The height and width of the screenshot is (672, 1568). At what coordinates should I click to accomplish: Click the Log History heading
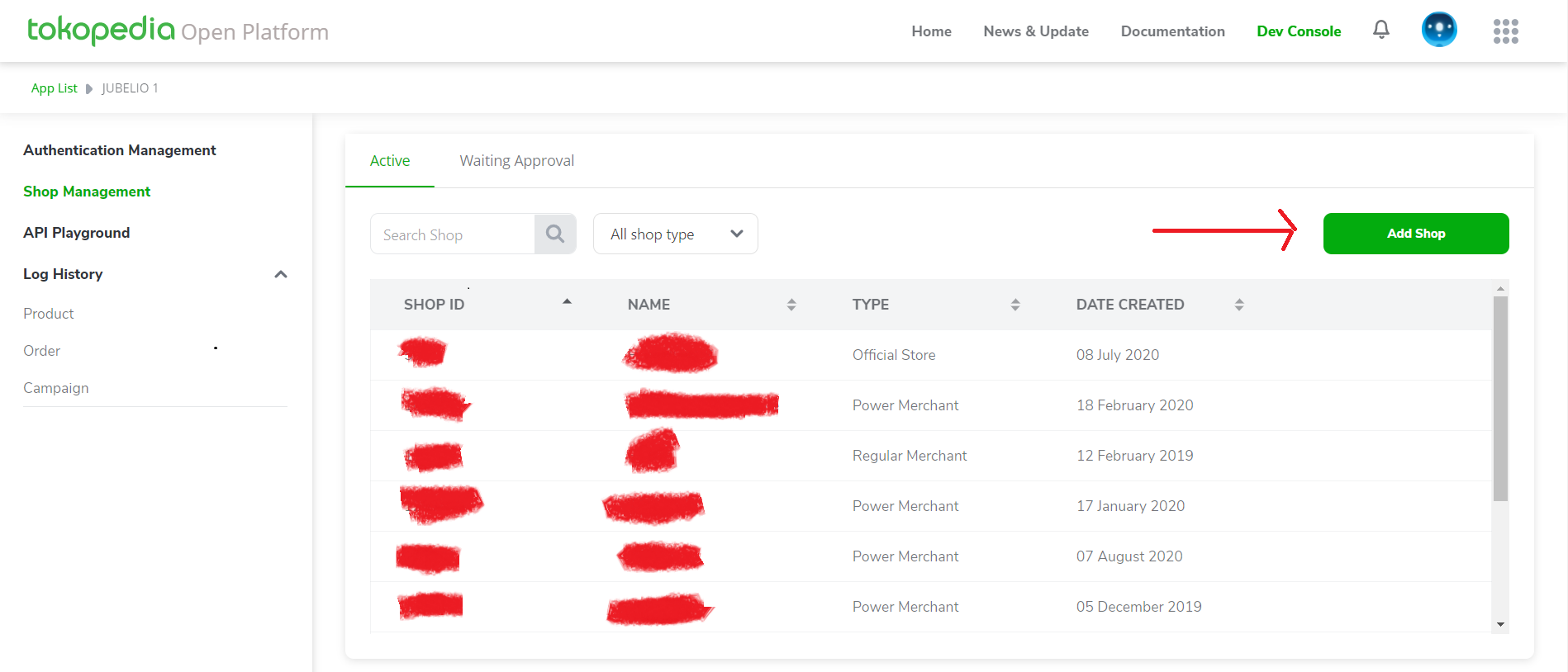point(63,274)
